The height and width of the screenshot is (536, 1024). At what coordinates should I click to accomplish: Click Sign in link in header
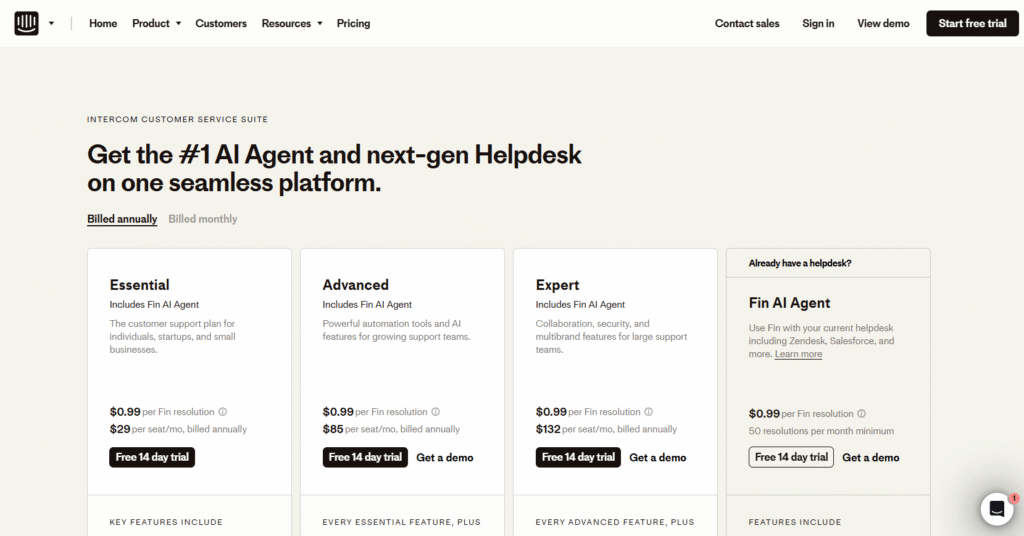[x=818, y=23]
